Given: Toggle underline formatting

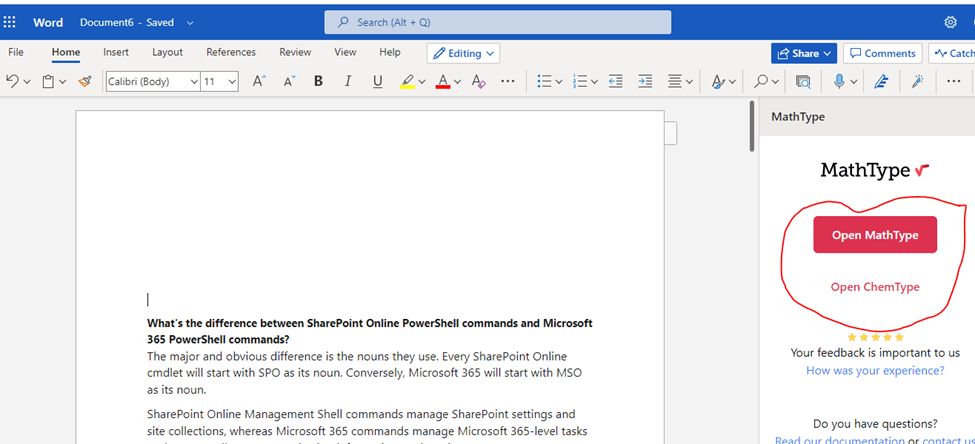Looking at the screenshot, I should pos(377,81).
